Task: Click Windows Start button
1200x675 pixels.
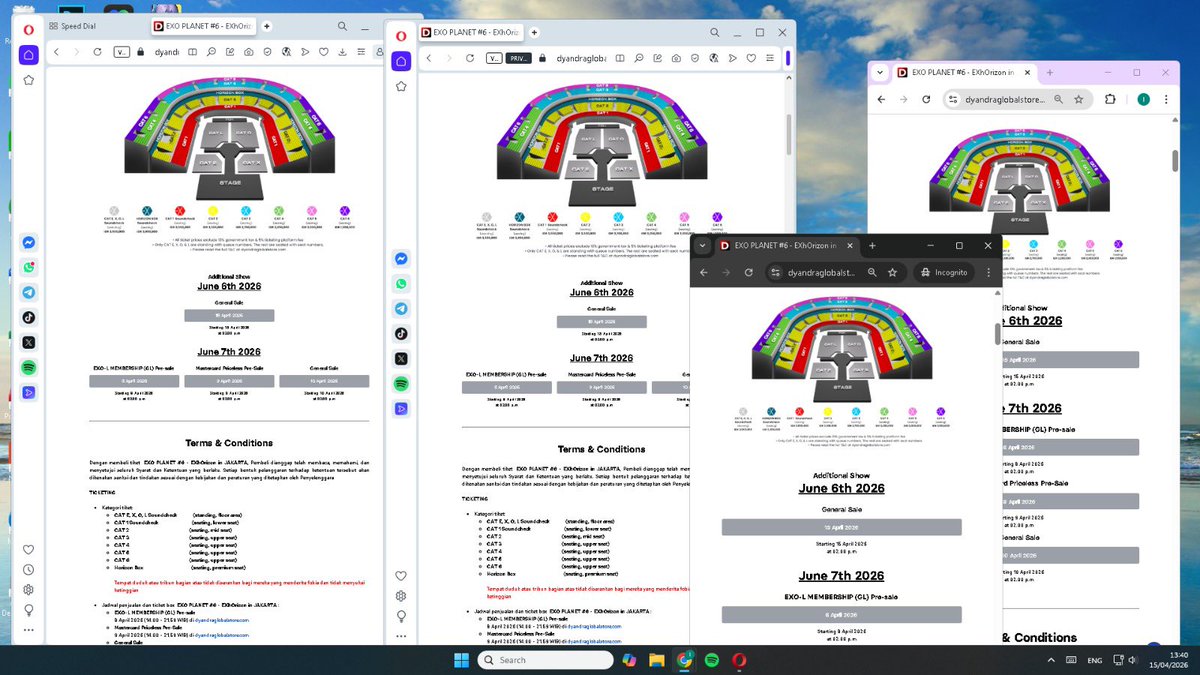Action: click(462, 660)
